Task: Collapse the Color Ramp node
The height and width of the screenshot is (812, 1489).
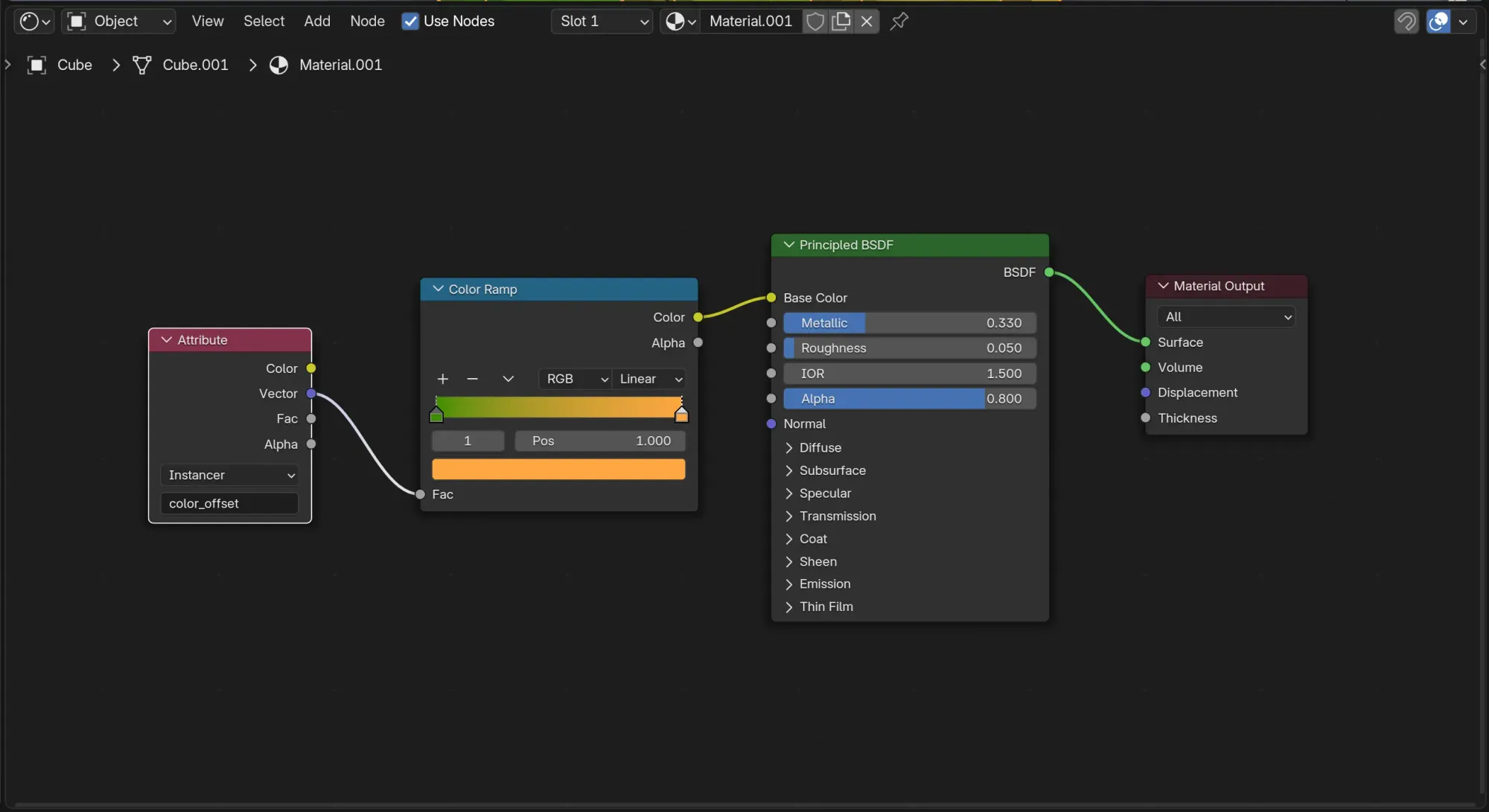Action: pyautogui.click(x=438, y=289)
